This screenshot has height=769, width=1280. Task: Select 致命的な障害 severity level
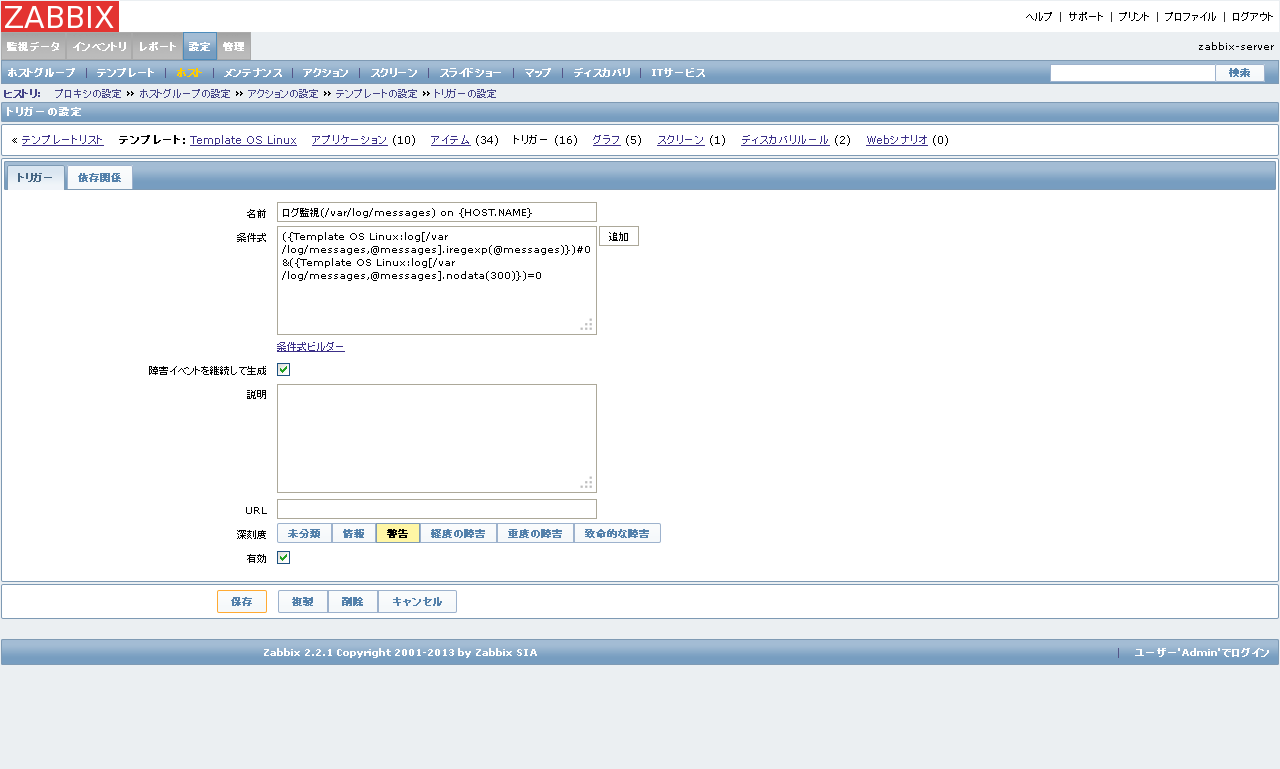[617, 532]
